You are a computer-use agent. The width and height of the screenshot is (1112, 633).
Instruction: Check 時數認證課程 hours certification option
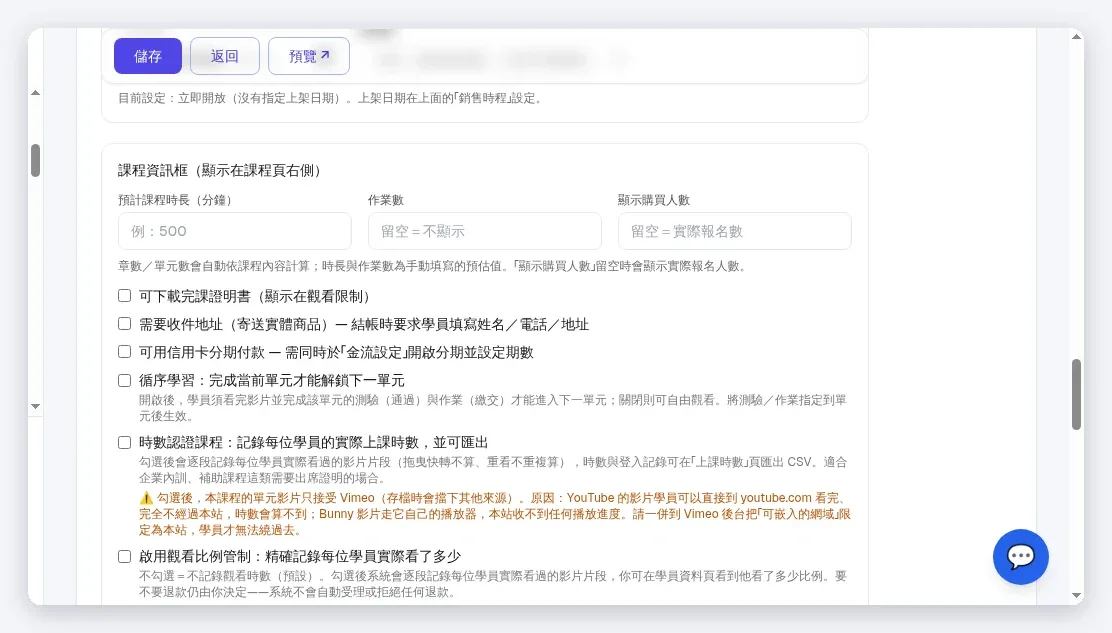coord(124,442)
